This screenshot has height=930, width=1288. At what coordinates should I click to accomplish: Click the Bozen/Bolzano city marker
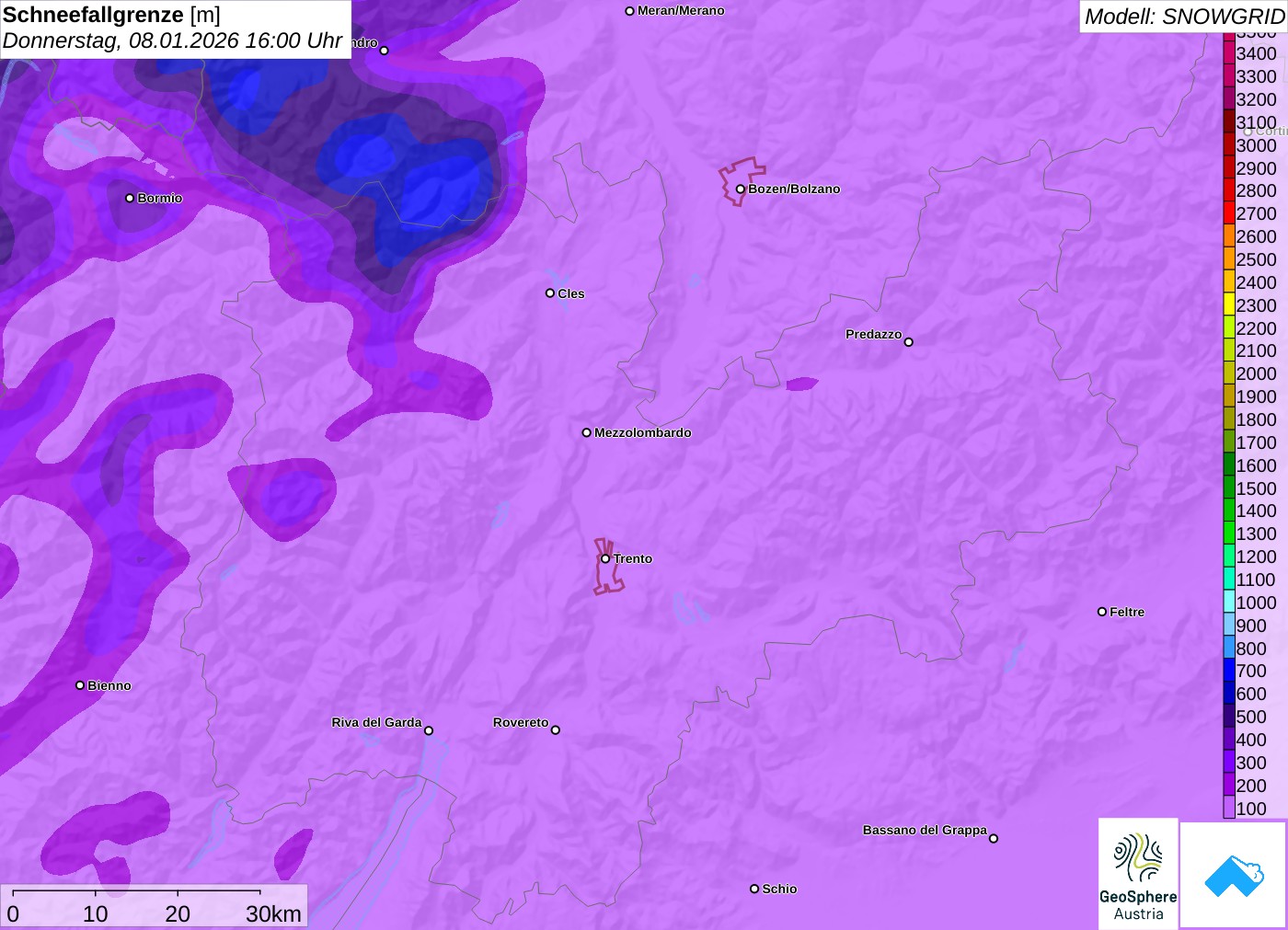[740, 189]
